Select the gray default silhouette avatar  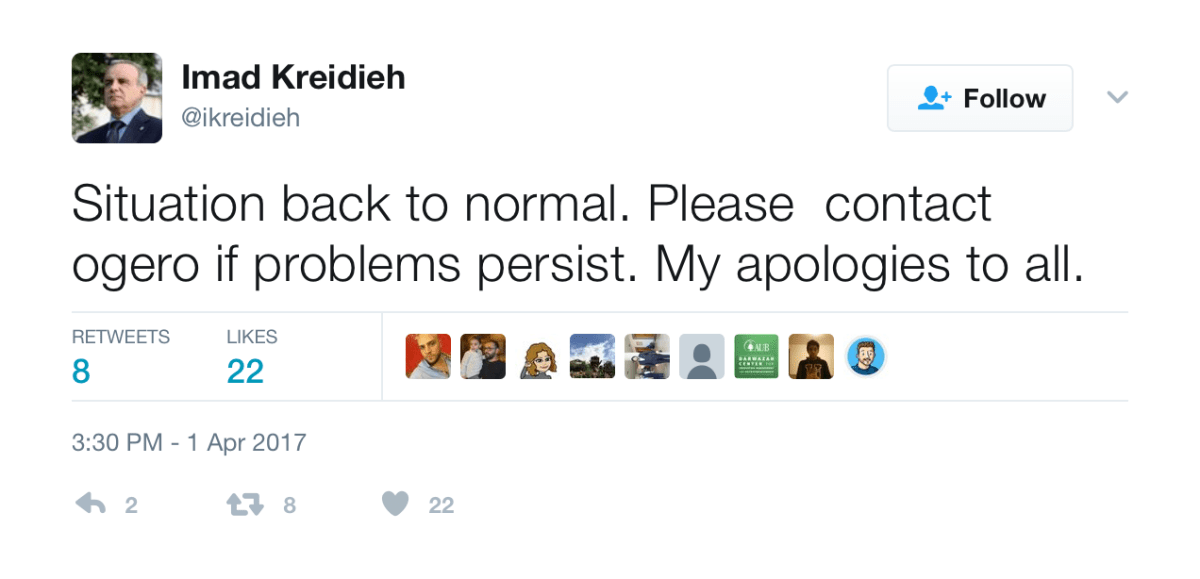pos(701,356)
